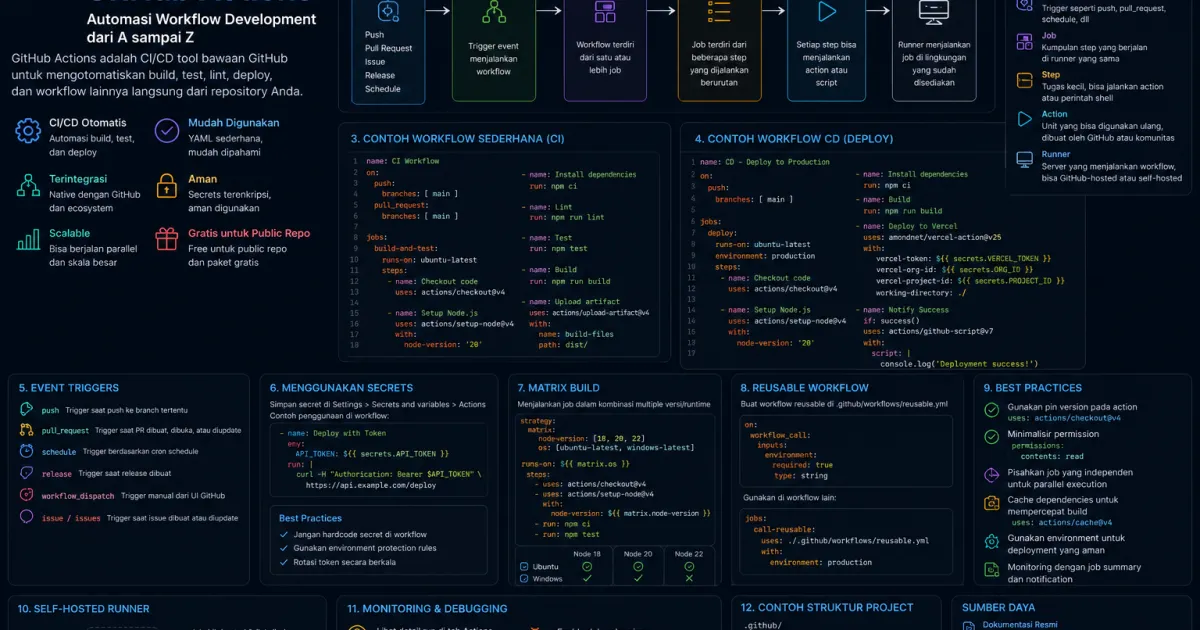
Task: Click the 12. CONTOH STRUKTUR PROJECT heading
Action: [x=827, y=607]
